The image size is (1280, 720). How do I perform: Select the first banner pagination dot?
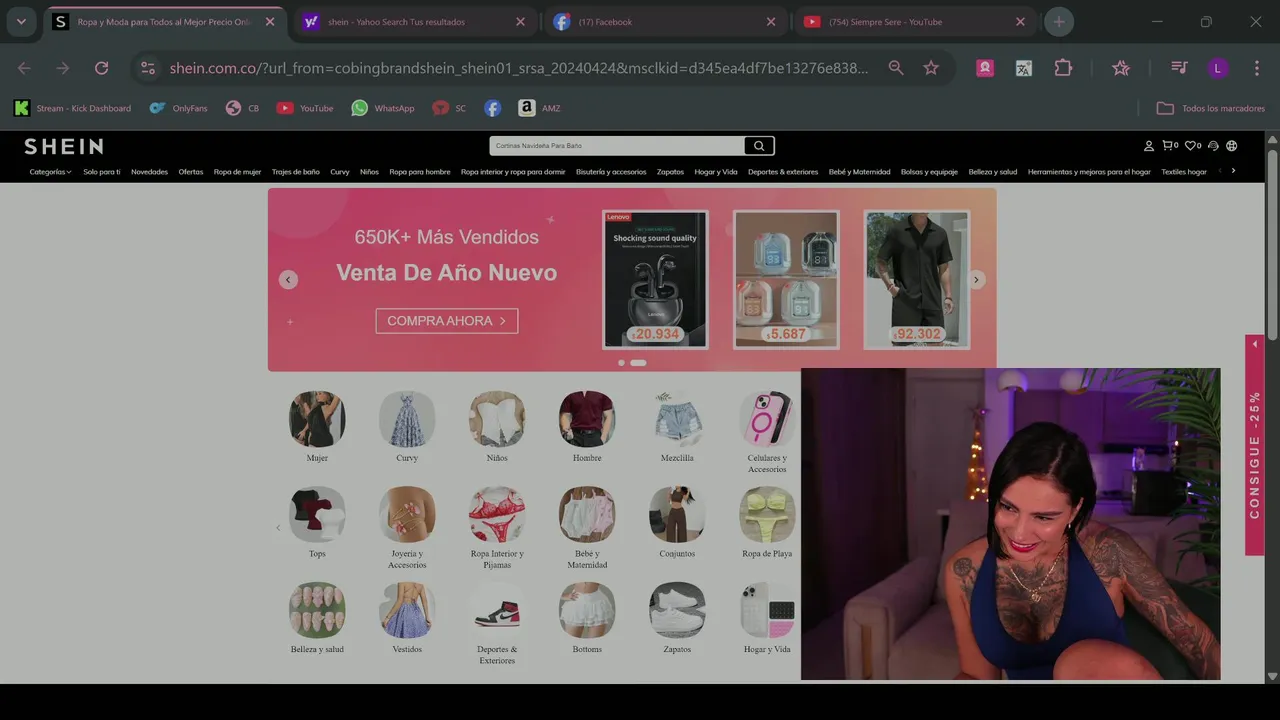621,363
